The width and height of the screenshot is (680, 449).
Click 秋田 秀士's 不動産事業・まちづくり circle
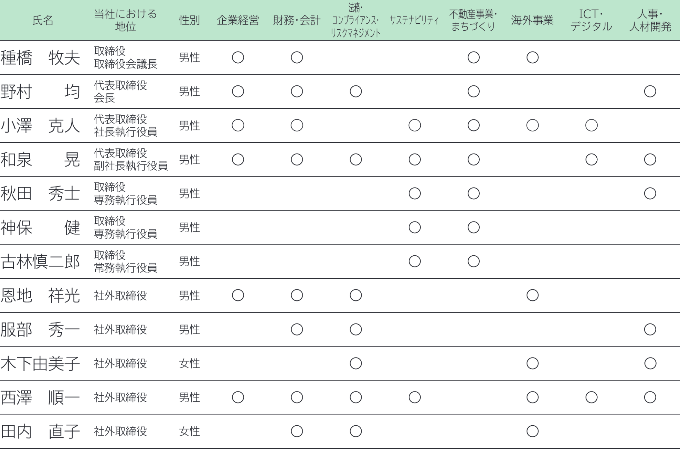(x=473, y=193)
